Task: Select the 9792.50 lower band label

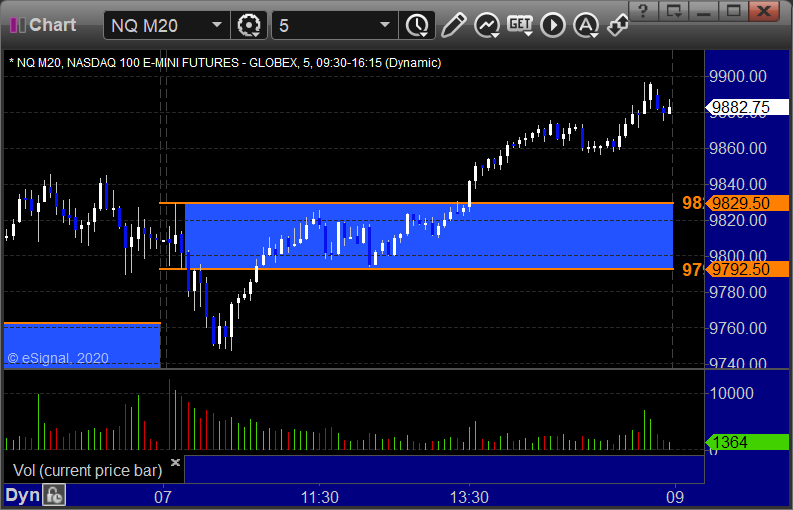Action: [x=747, y=269]
